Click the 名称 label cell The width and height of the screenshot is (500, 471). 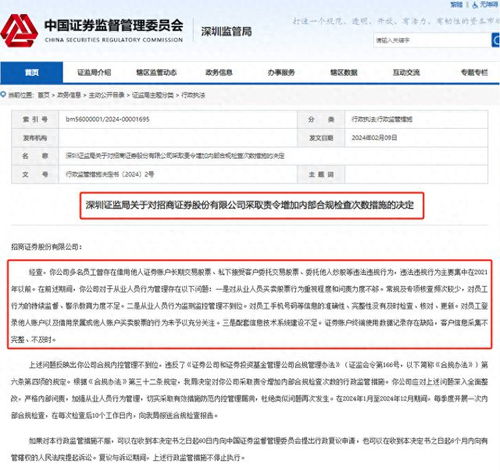(35, 156)
